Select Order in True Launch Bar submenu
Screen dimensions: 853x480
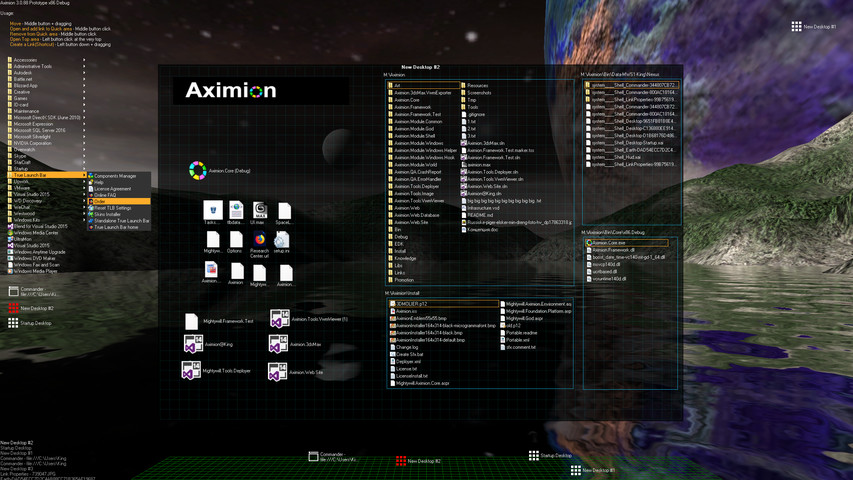tap(100, 201)
